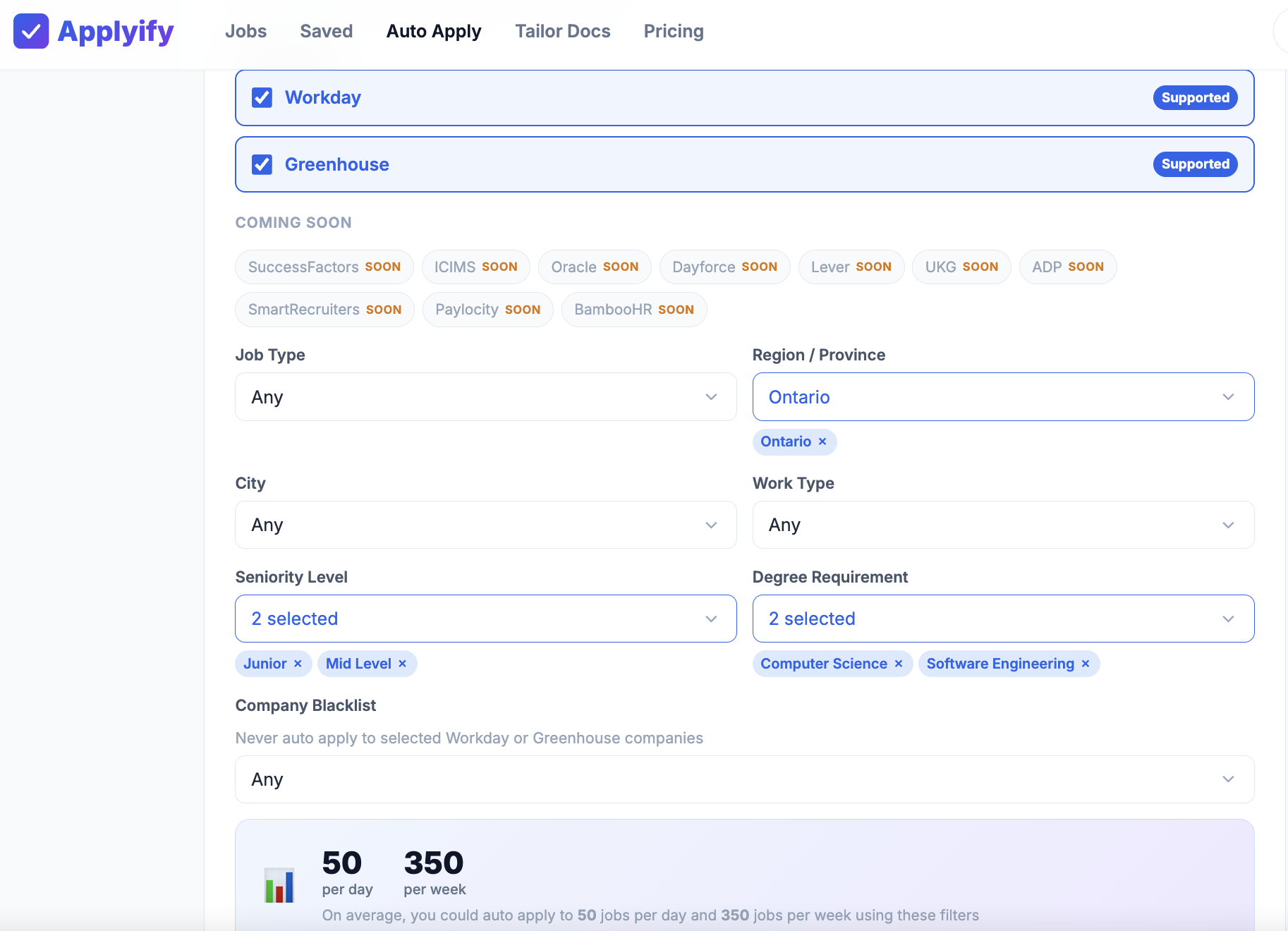Remove the Computer Science degree tag

click(899, 664)
